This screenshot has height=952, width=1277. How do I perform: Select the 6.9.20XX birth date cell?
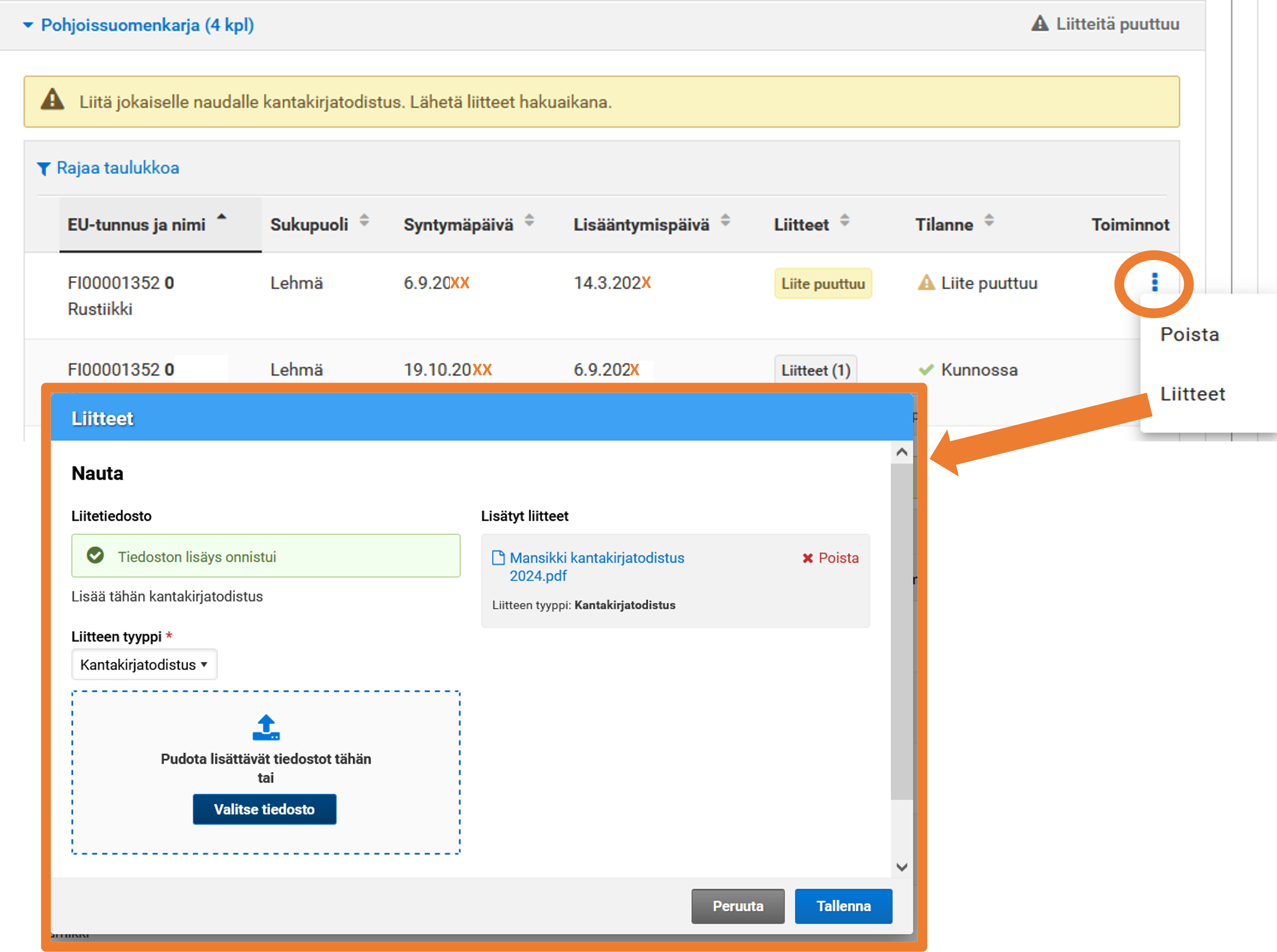[x=436, y=283]
